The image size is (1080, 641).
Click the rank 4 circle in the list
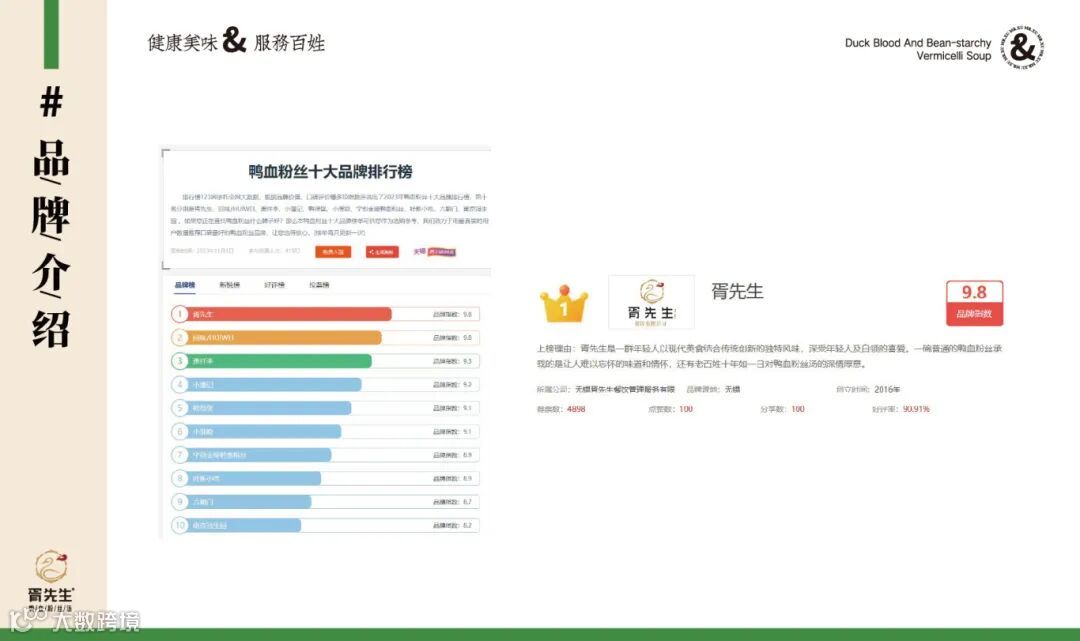pyautogui.click(x=180, y=384)
